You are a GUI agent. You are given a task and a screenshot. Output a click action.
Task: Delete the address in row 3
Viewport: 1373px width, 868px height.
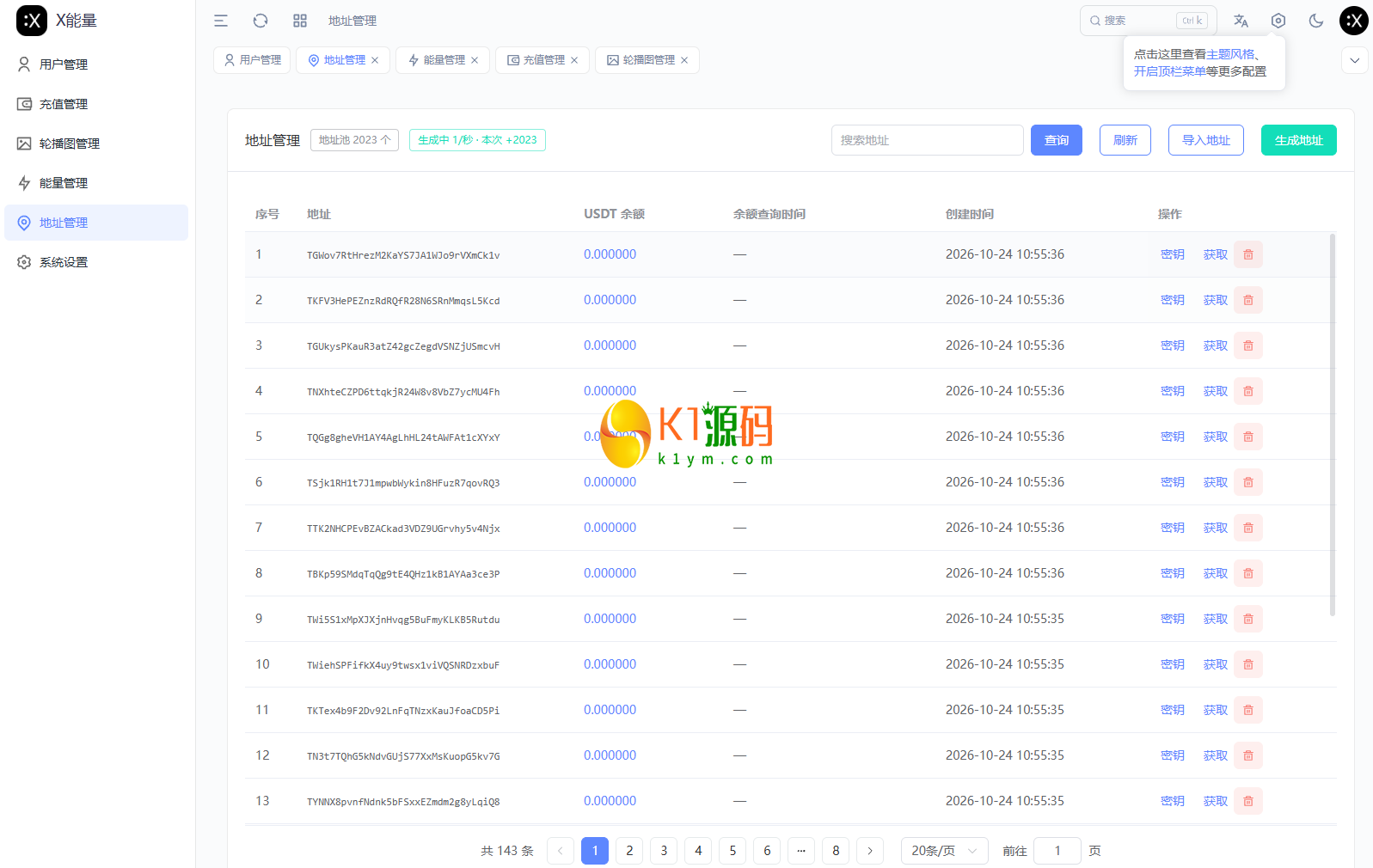click(1248, 345)
